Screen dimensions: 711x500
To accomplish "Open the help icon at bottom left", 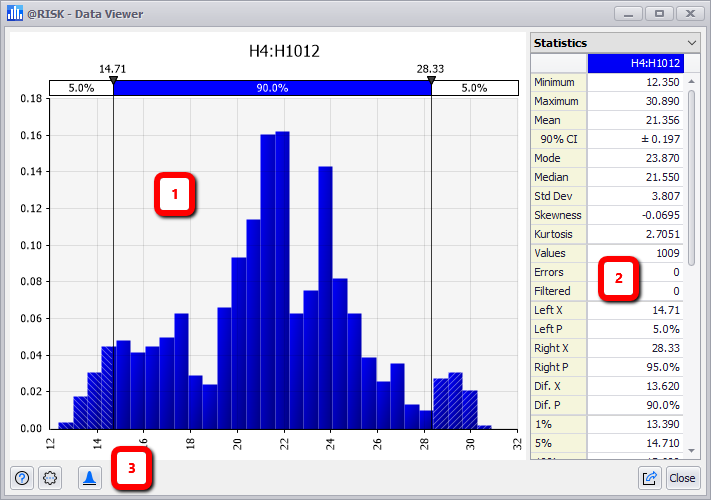I will tap(22, 478).
